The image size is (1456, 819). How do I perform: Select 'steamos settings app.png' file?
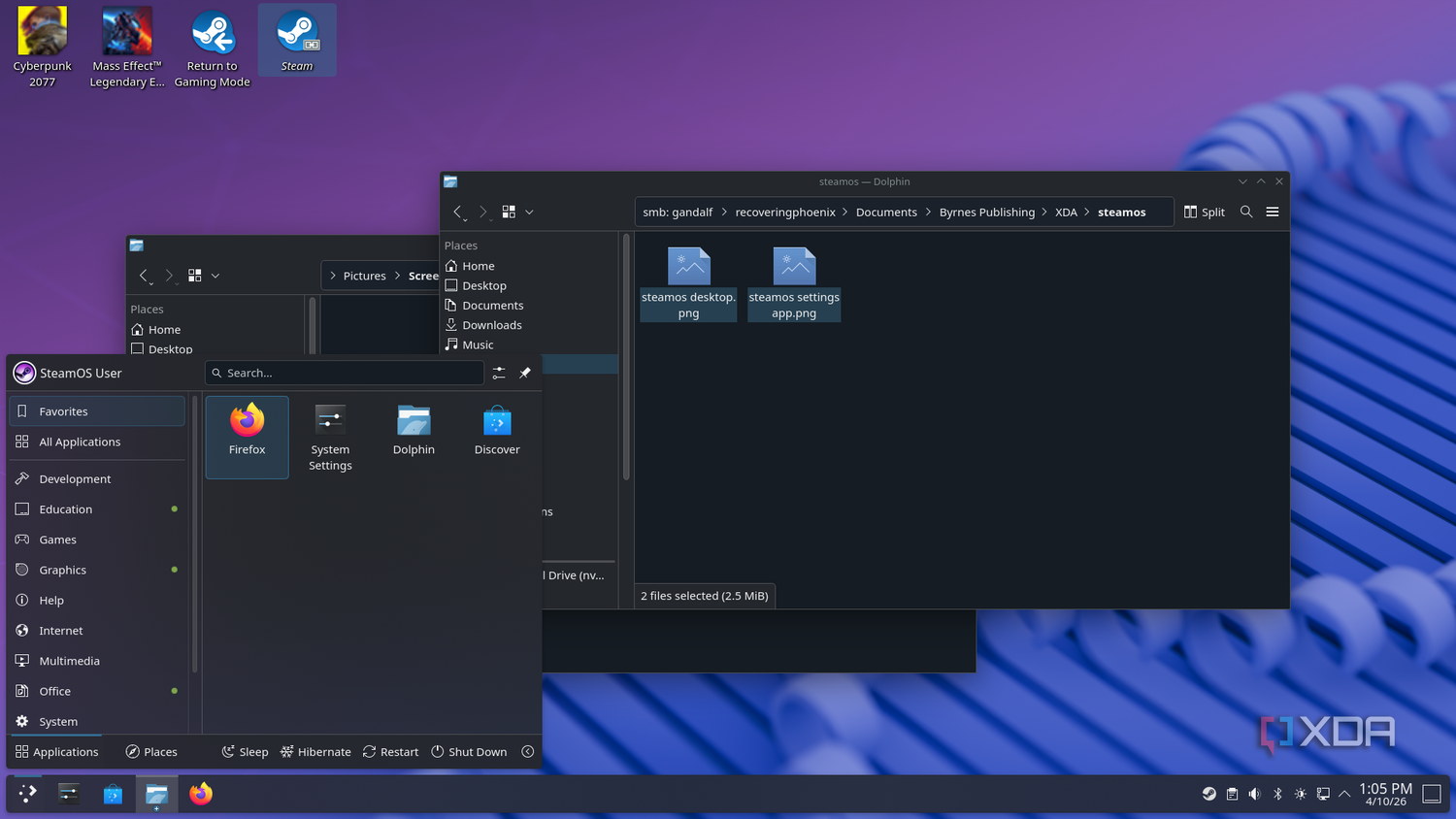[x=794, y=283]
